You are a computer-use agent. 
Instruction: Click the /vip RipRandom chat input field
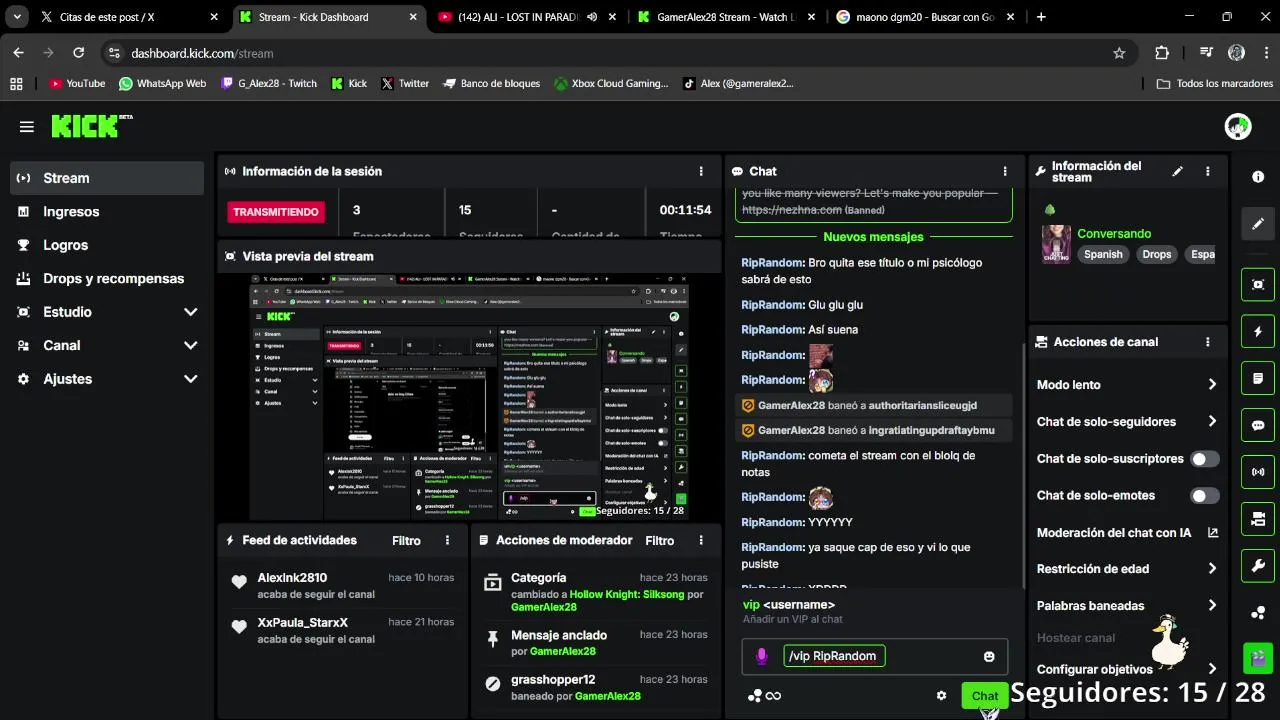(874, 656)
